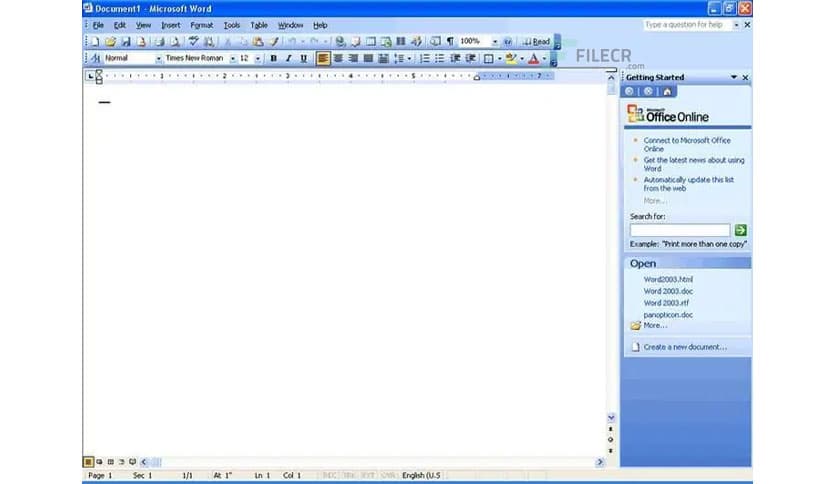Close the Getting Started task pane

click(x=745, y=77)
